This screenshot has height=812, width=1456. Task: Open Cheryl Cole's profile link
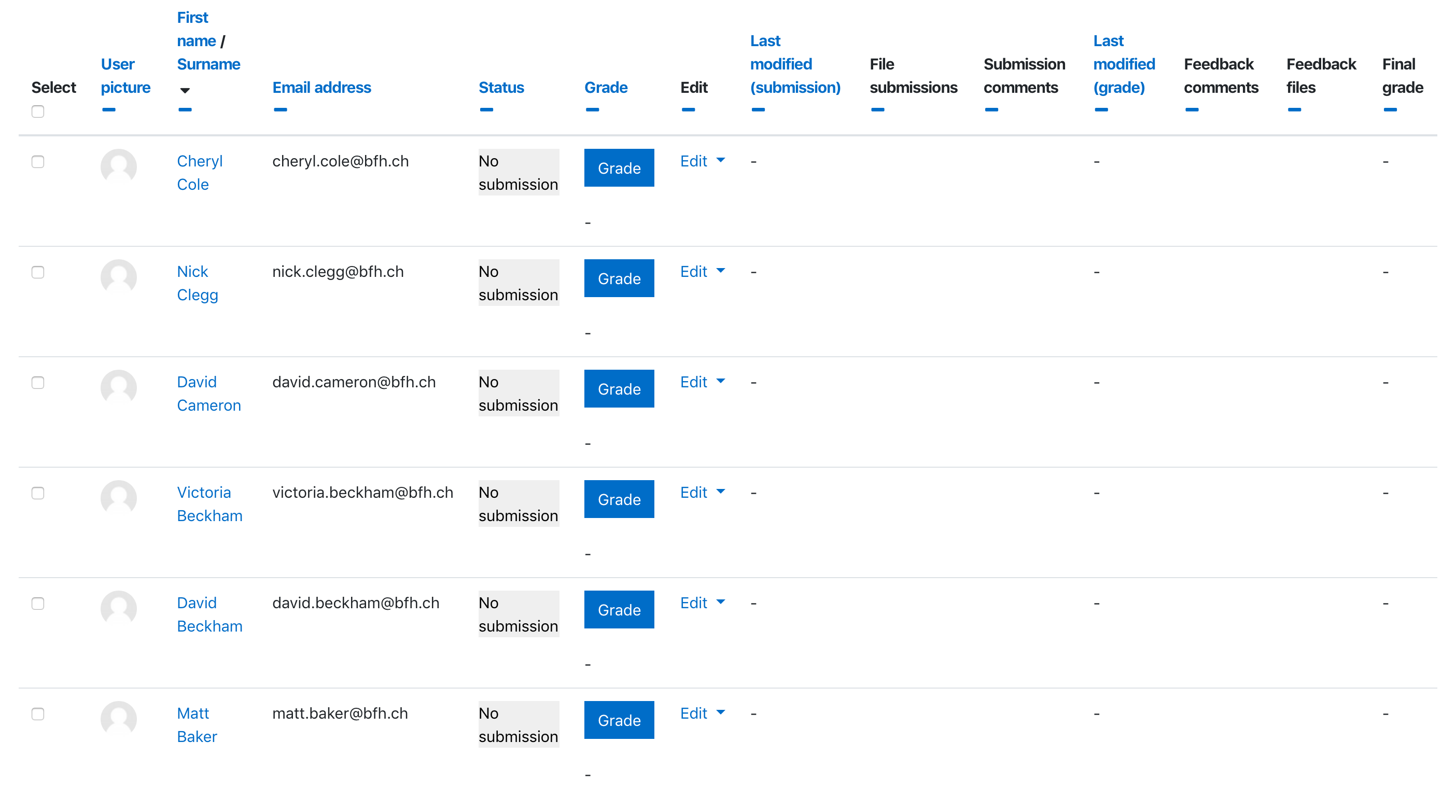click(x=200, y=173)
